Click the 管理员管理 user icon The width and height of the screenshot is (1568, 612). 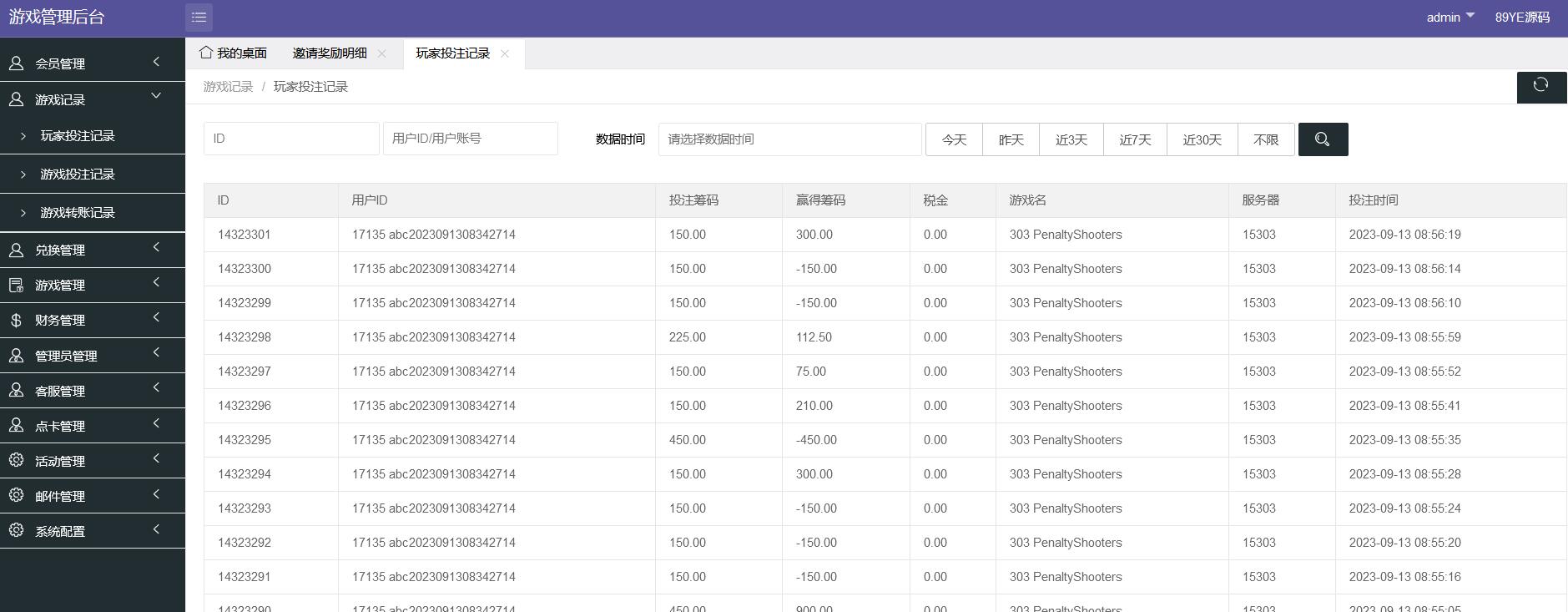pyautogui.click(x=16, y=356)
